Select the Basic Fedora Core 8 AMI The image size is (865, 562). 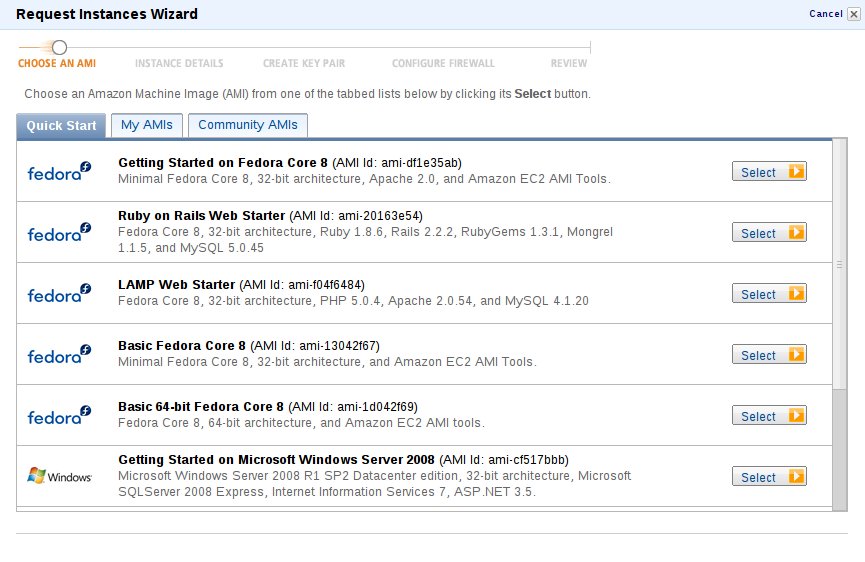click(769, 355)
